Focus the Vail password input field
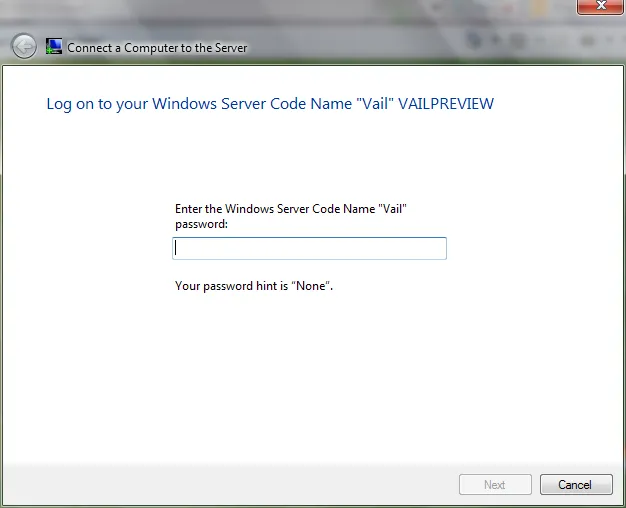This screenshot has height=508, width=626. [x=309, y=248]
